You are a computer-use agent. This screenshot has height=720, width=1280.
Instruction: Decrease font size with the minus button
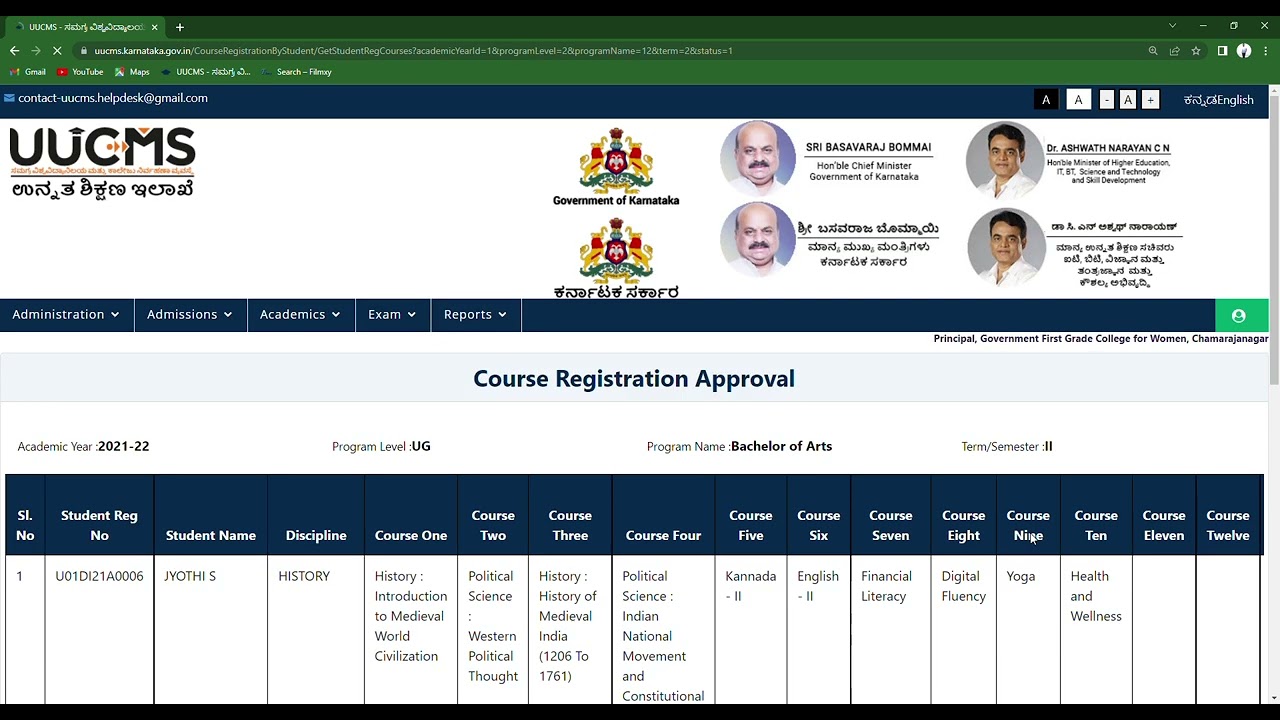coord(1106,100)
